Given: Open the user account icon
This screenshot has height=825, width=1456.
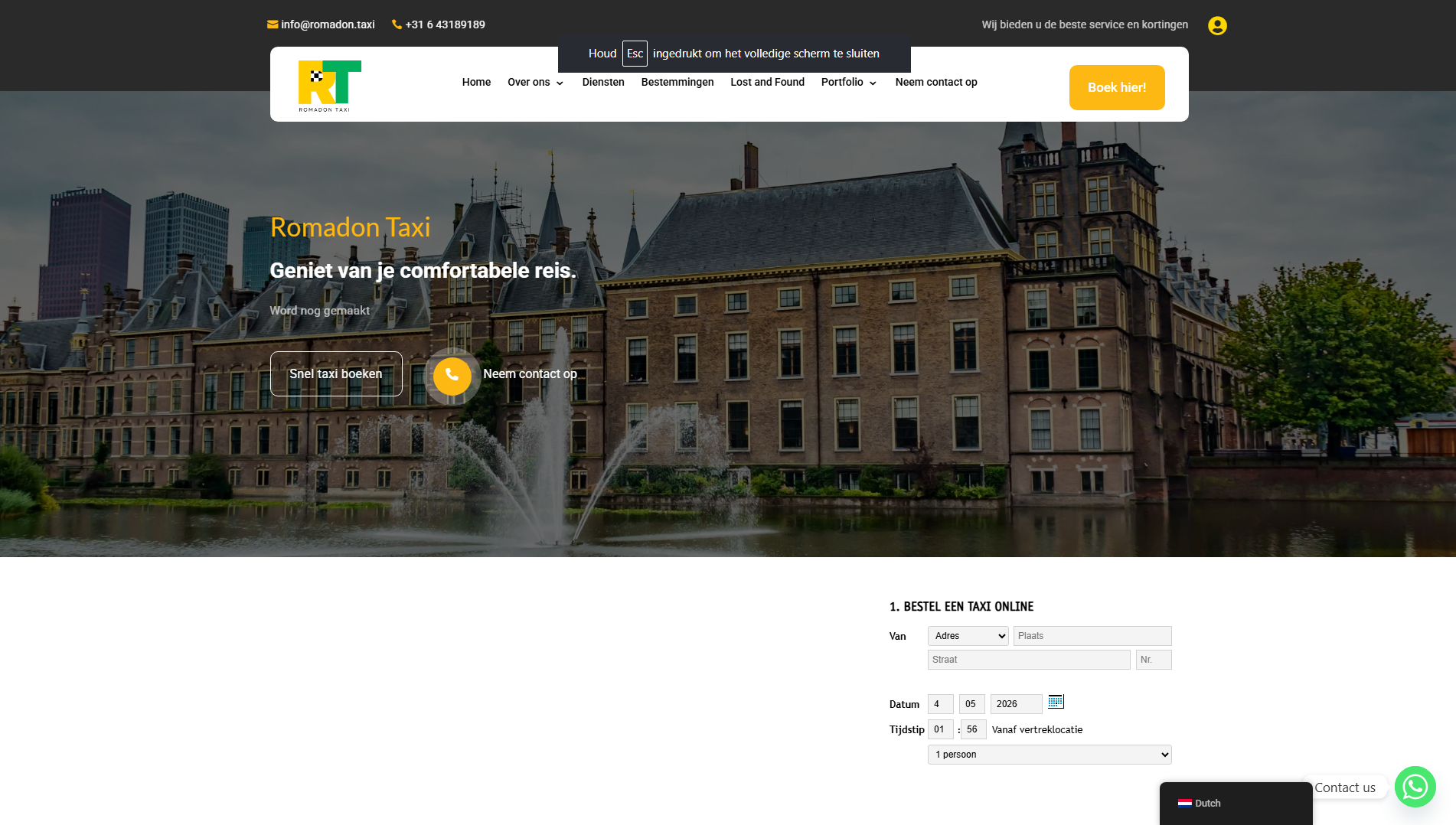Looking at the screenshot, I should coord(1217,25).
